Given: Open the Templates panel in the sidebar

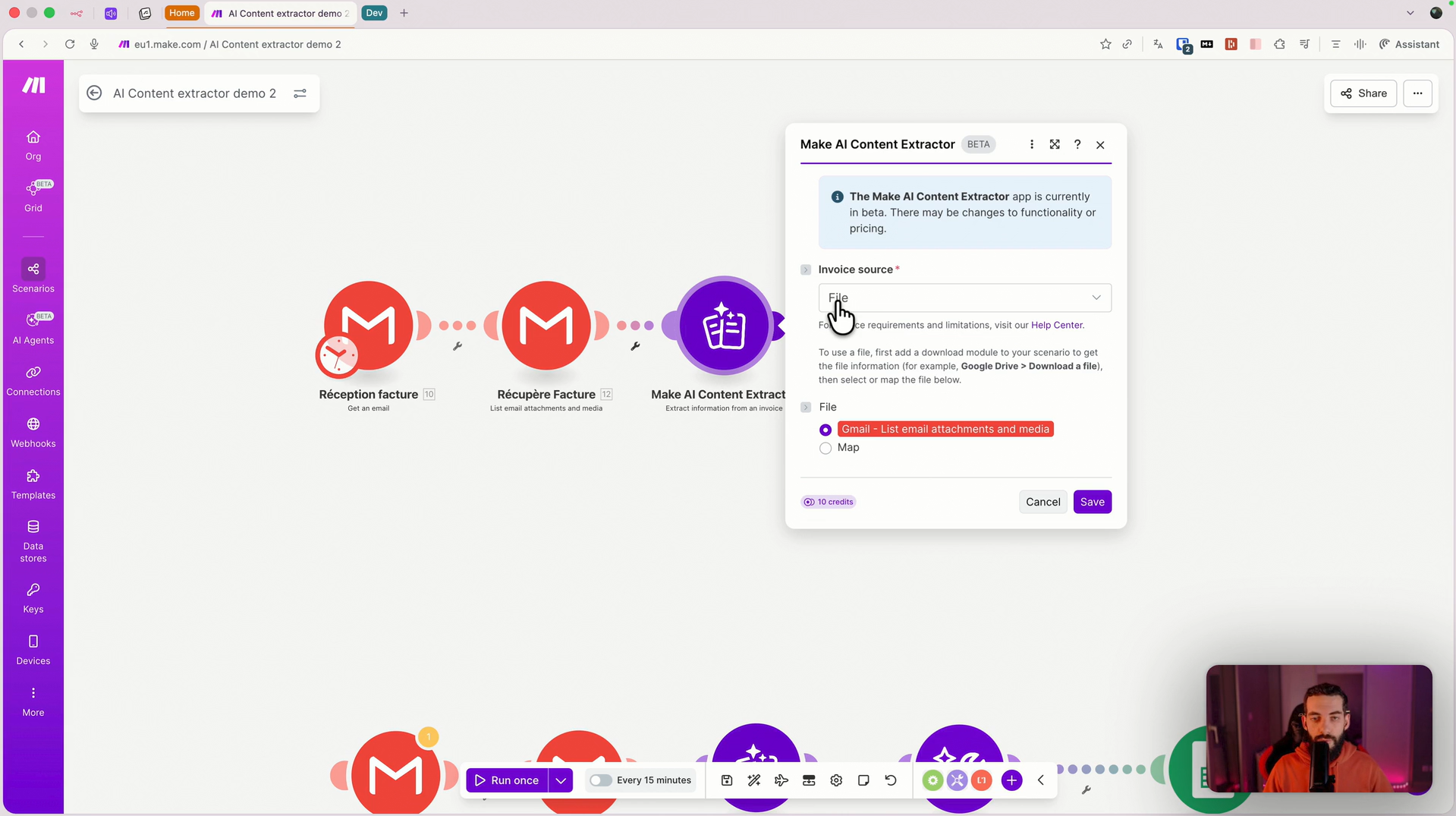Looking at the screenshot, I should [x=33, y=484].
